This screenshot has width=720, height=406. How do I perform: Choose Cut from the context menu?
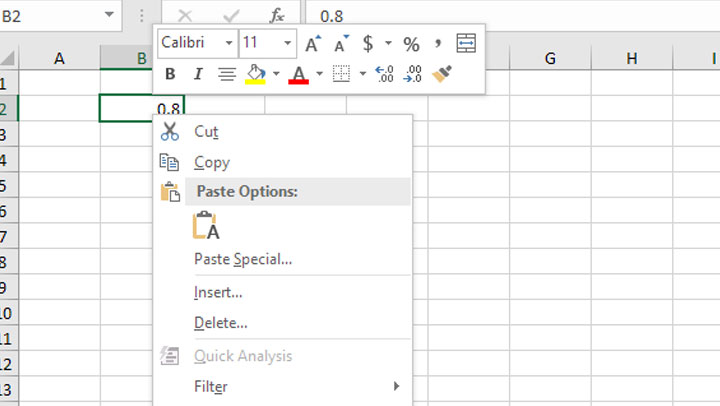(206, 131)
